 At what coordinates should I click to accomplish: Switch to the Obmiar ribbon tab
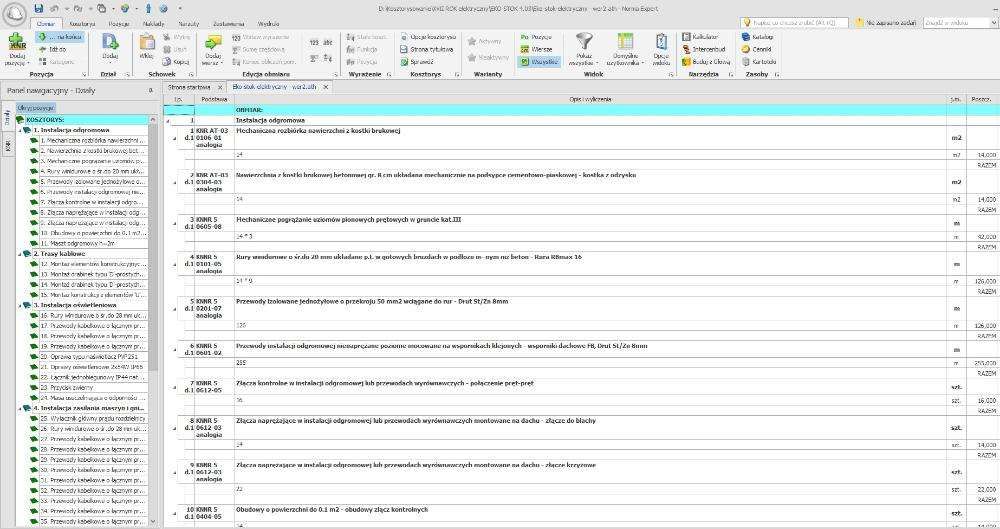click(45, 24)
